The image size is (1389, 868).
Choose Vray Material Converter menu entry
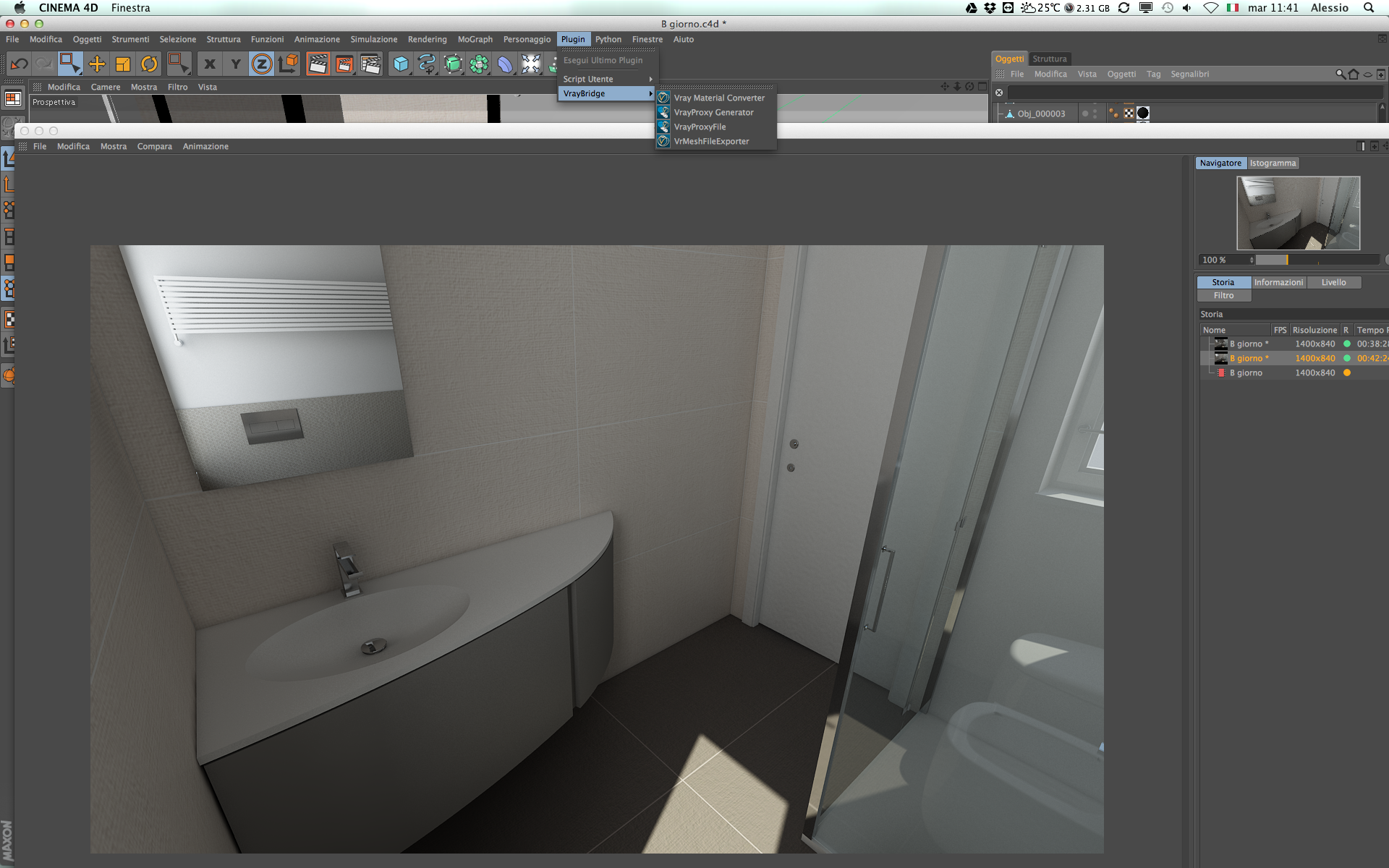(x=718, y=98)
